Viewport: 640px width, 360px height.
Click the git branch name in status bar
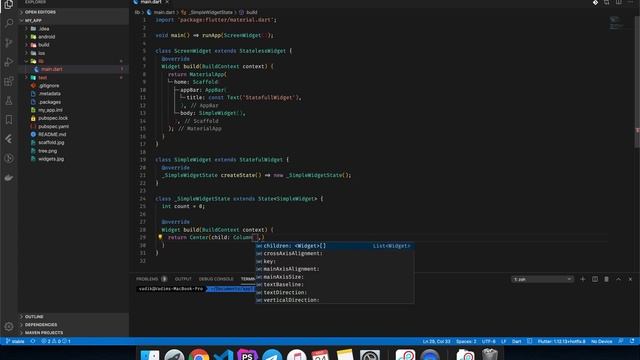coord(15,341)
